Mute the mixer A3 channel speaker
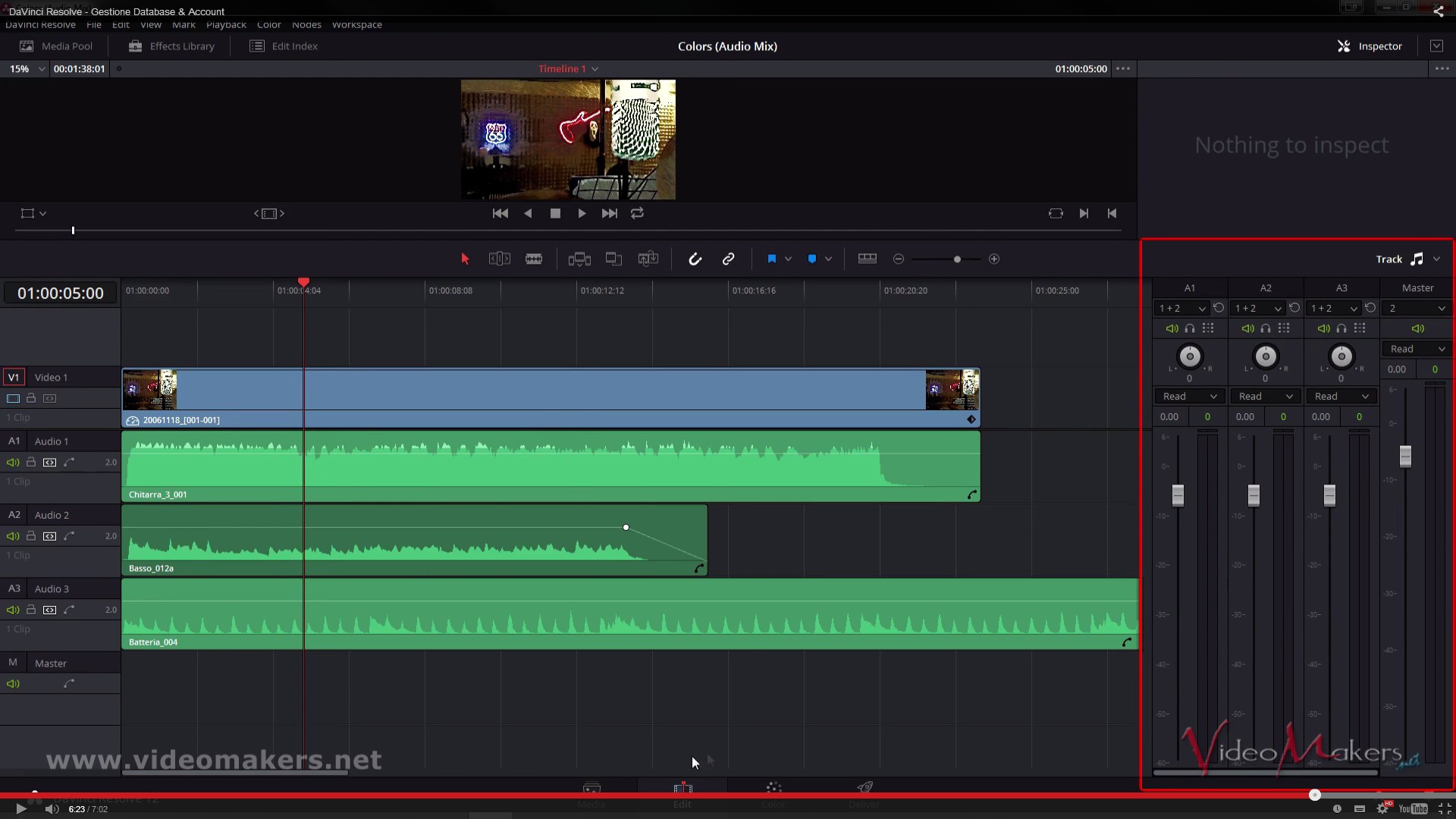This screenshot has height=819, width=1456. pos(1323,329)
